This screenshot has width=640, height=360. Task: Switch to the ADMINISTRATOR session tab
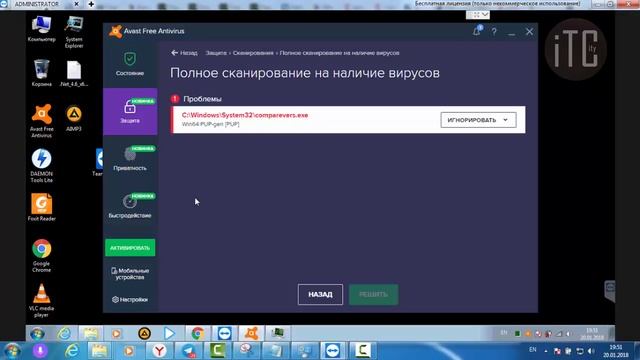coord(37,4)
